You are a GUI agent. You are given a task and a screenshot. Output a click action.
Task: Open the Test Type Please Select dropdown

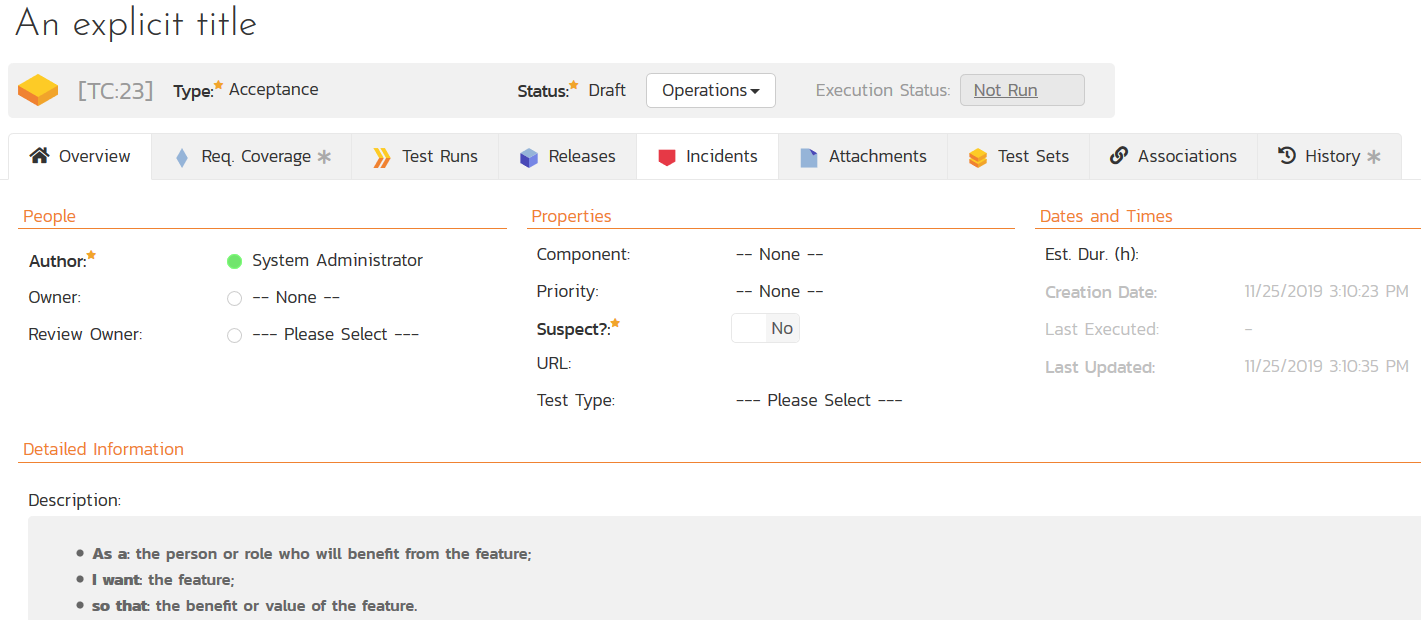[x=819, y=400]
